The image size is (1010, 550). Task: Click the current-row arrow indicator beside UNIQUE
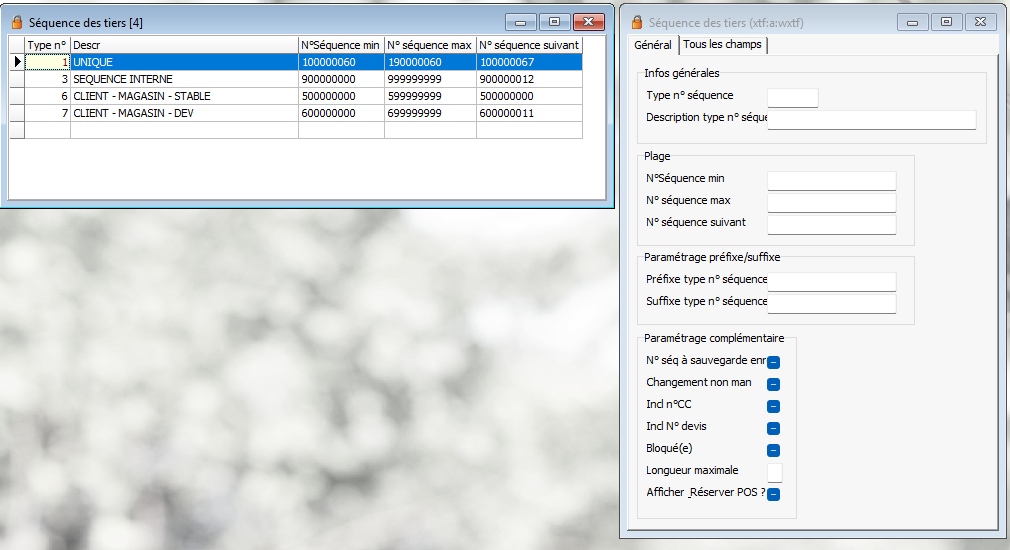tap(16, 62)
